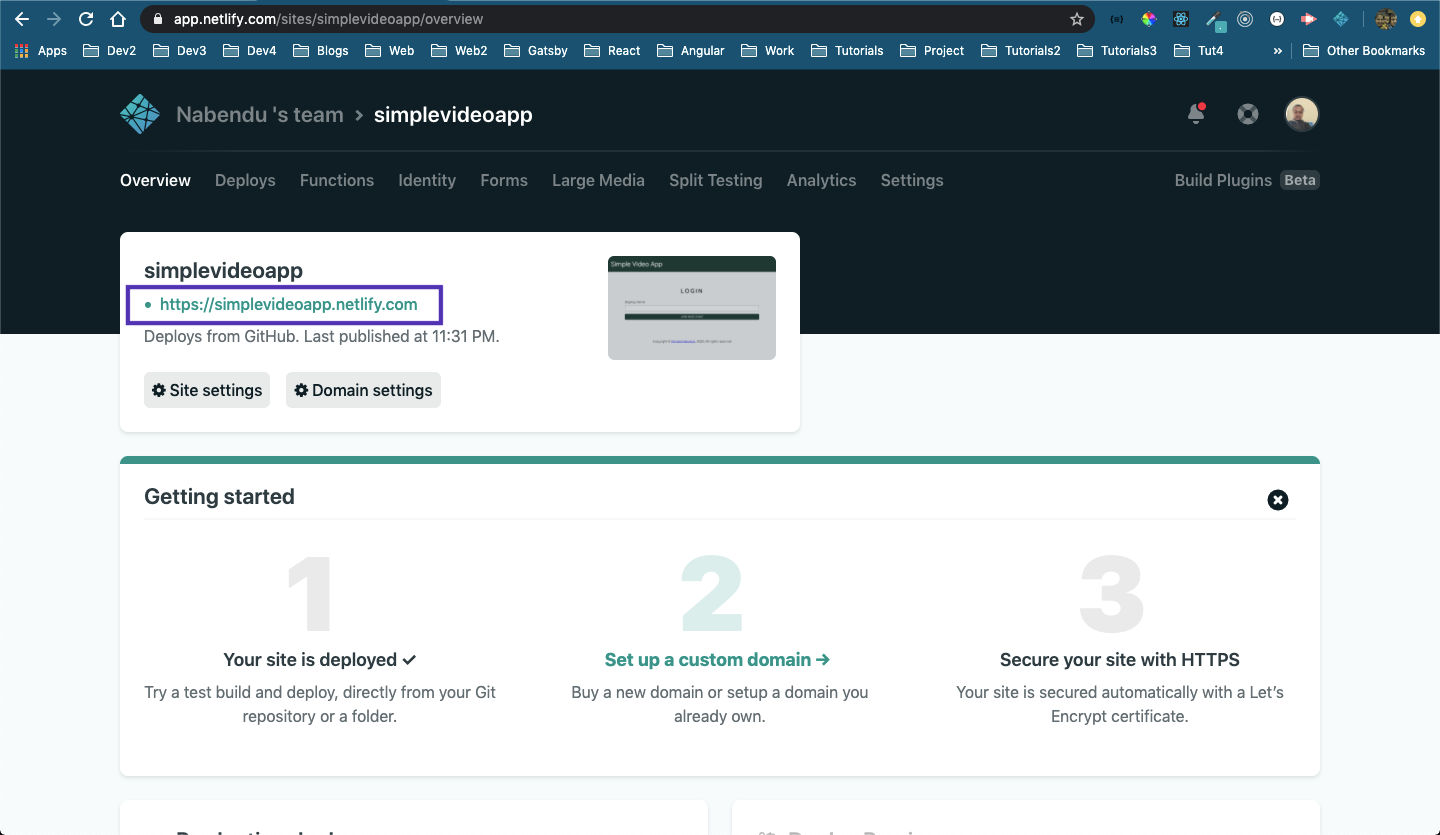Go to the Analytics tab

[x=822, y=180]
